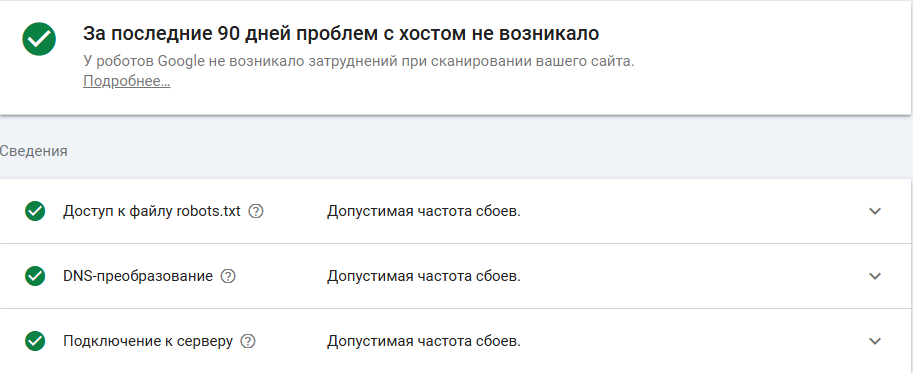Click green check icon in DNS-преобразование row

tap(36, 276)
